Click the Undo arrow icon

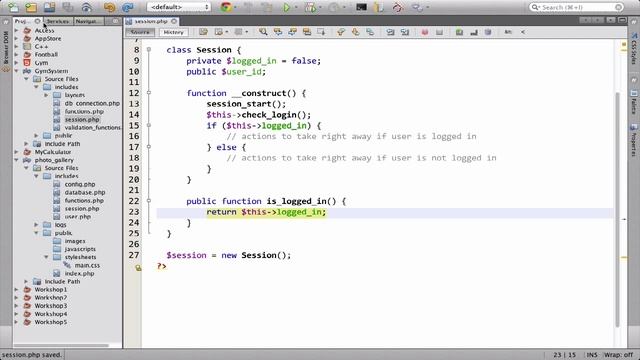point(109,7)
